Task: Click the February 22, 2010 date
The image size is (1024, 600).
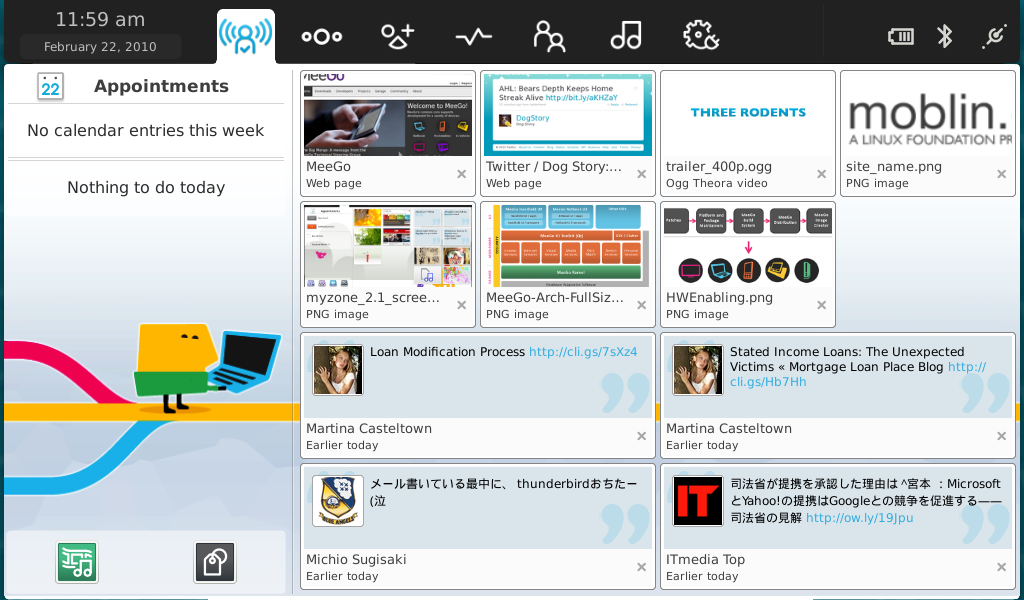Action: click(x=100, y=46)
